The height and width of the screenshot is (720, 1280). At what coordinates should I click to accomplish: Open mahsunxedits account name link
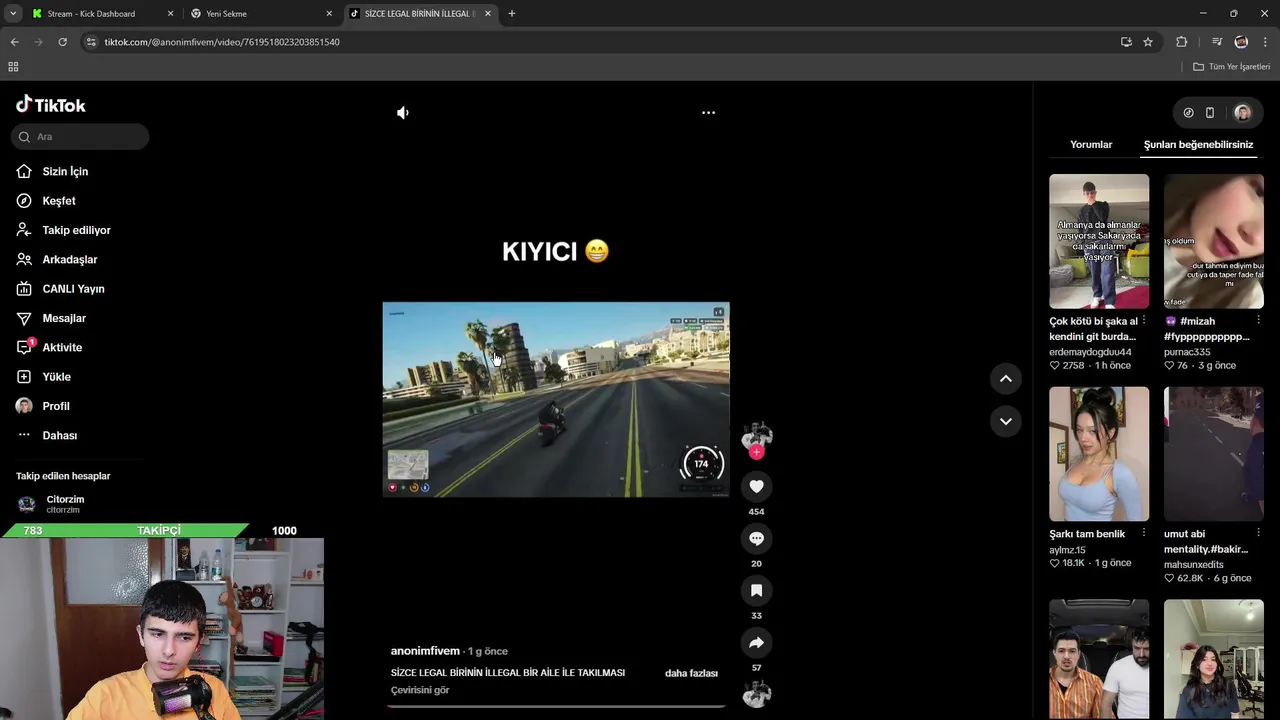coord(1194,565)
